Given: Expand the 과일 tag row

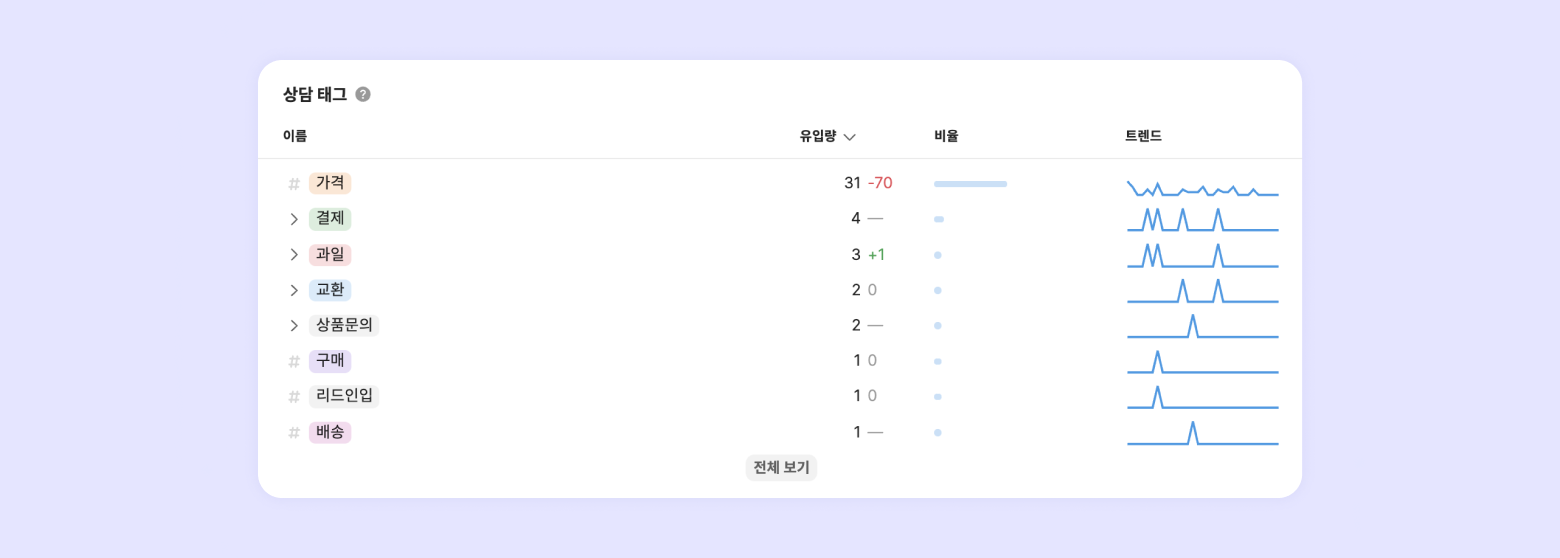Looking at the screenshot, I should pos(294,255).
